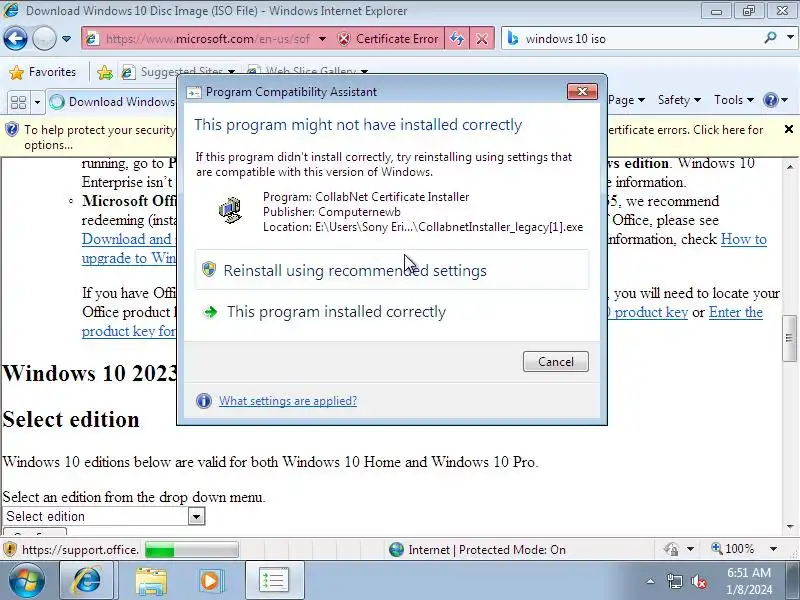Open the Help dropdown arrow

coord(785,100)
